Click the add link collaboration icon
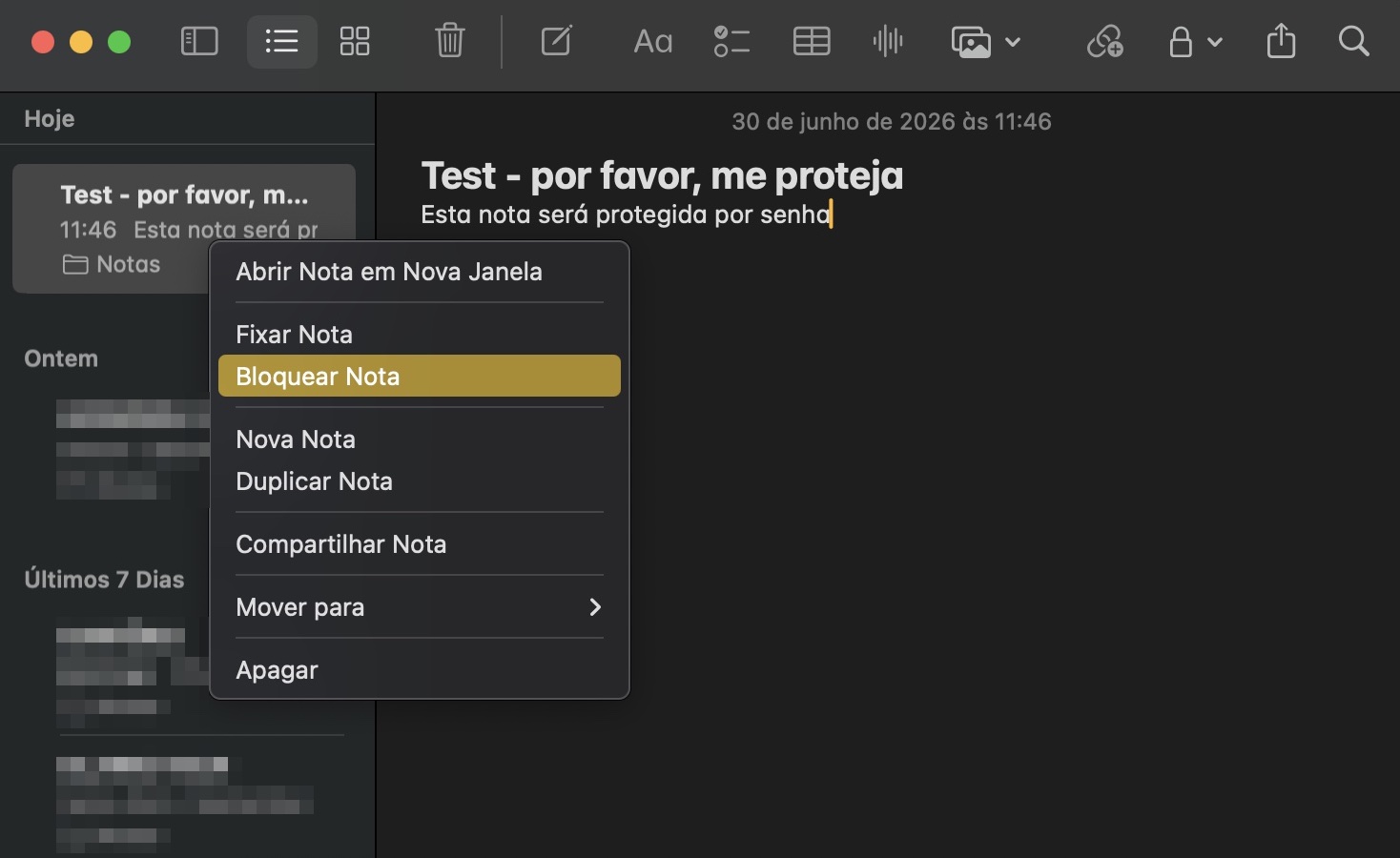 pyautogui.click(x=1104, y=41)
